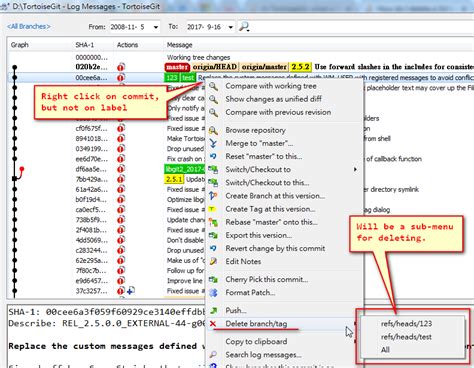Select Cherry Pick this commit
Screen dimensions: 474x368
(266, 279)
